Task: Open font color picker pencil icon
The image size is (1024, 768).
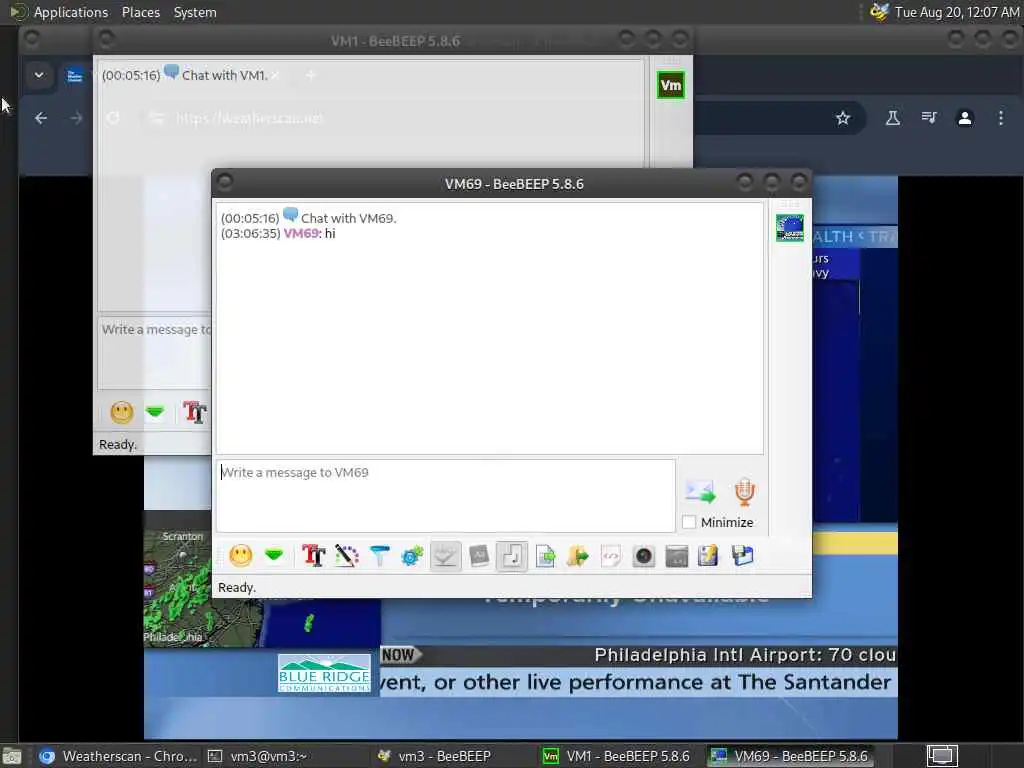Action: (x=347, y=556)
